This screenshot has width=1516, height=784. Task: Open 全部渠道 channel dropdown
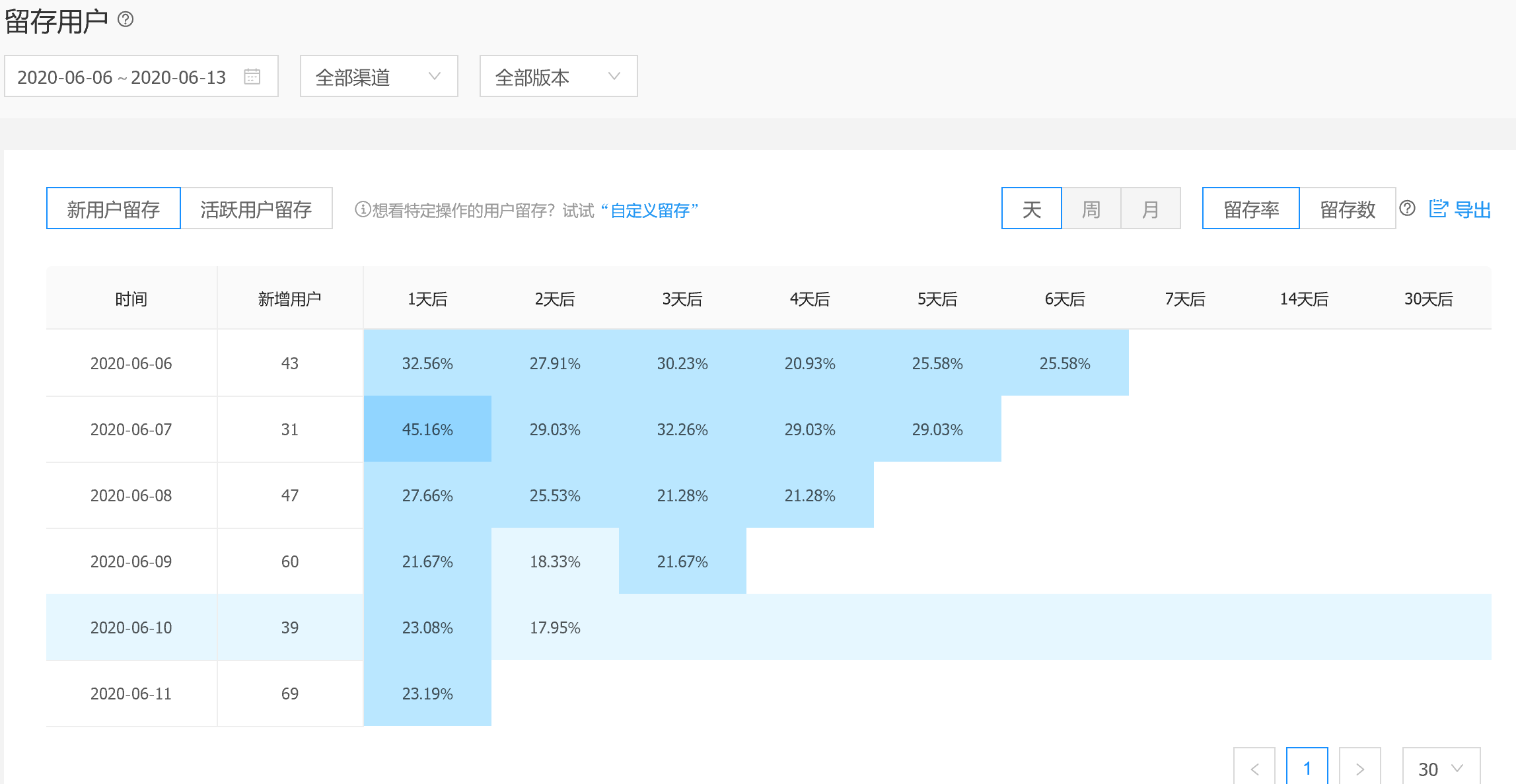(379, 77)
